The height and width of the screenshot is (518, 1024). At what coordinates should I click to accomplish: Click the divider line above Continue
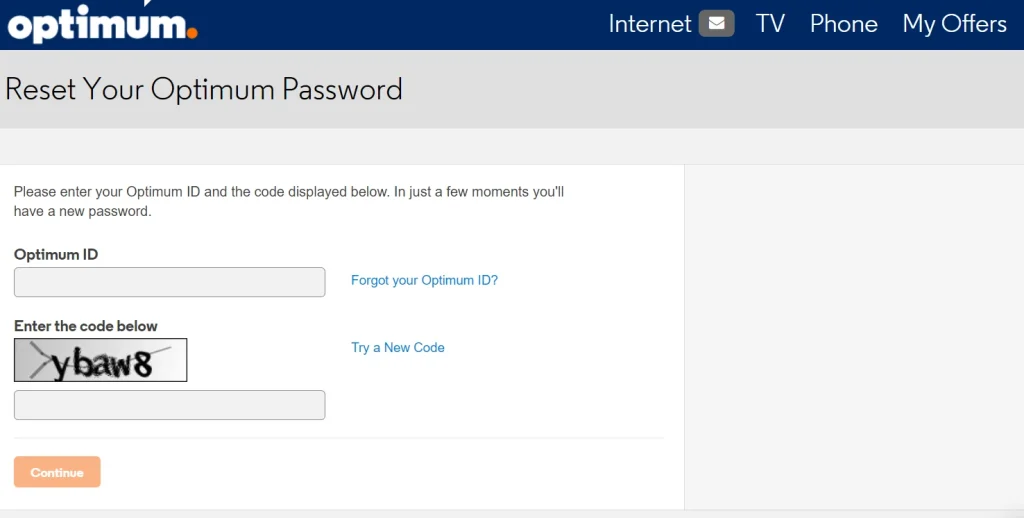point(338,438)
